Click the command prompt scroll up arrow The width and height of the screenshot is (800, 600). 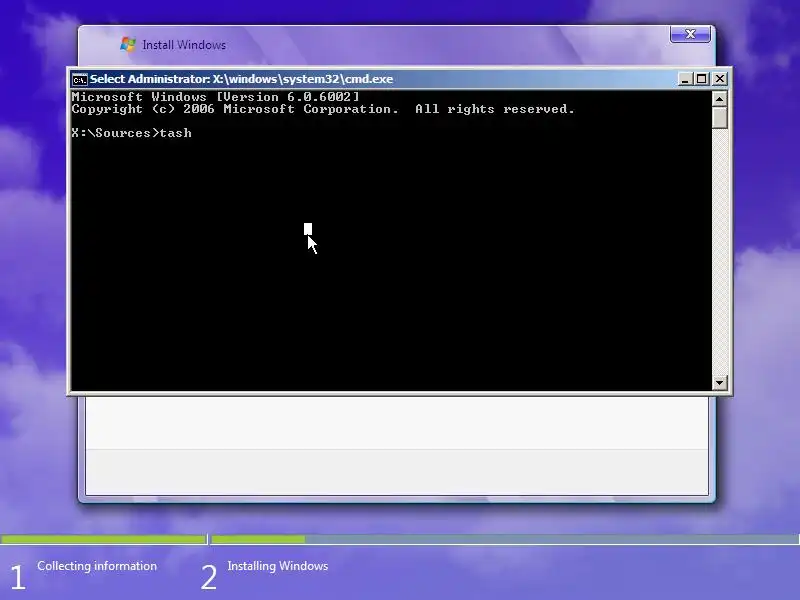(x=719, y=98)
